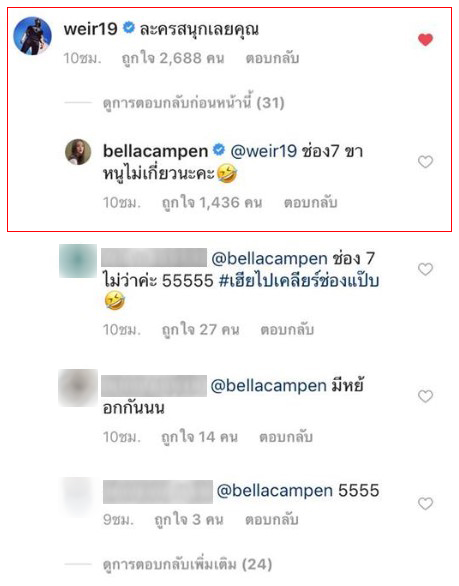View 1,436 likes on bellacampen reply

pos(212,203)
